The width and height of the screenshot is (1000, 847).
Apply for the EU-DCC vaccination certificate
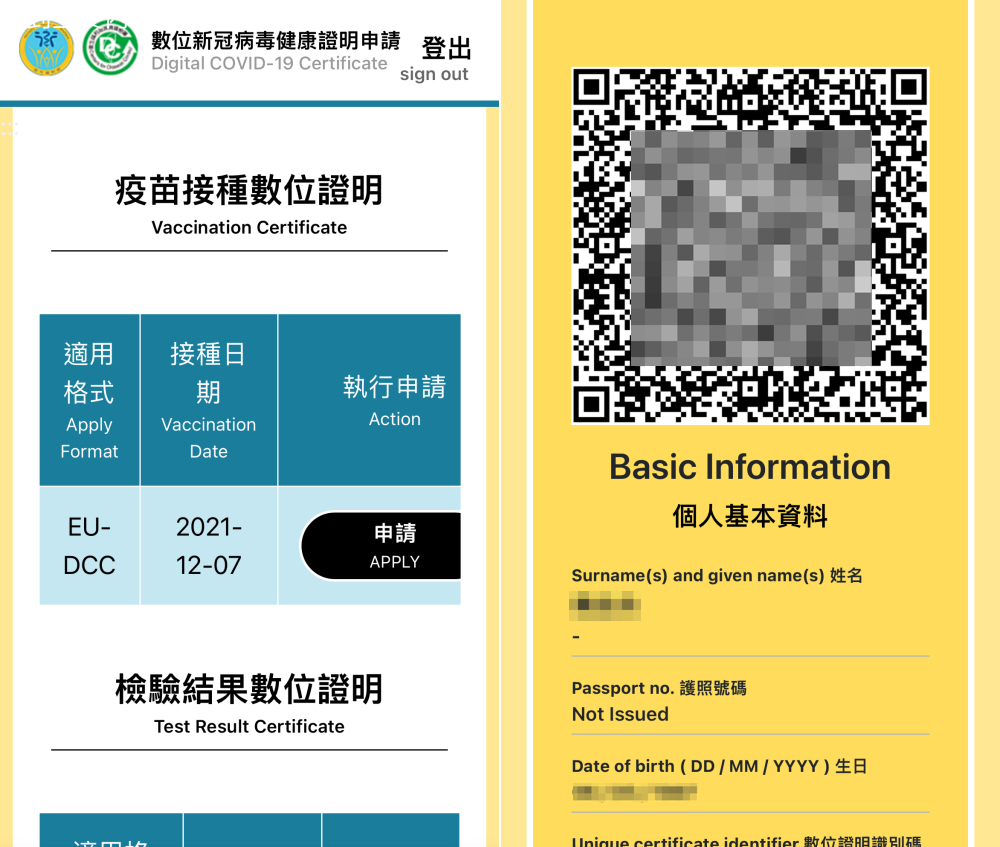(381, 546)
